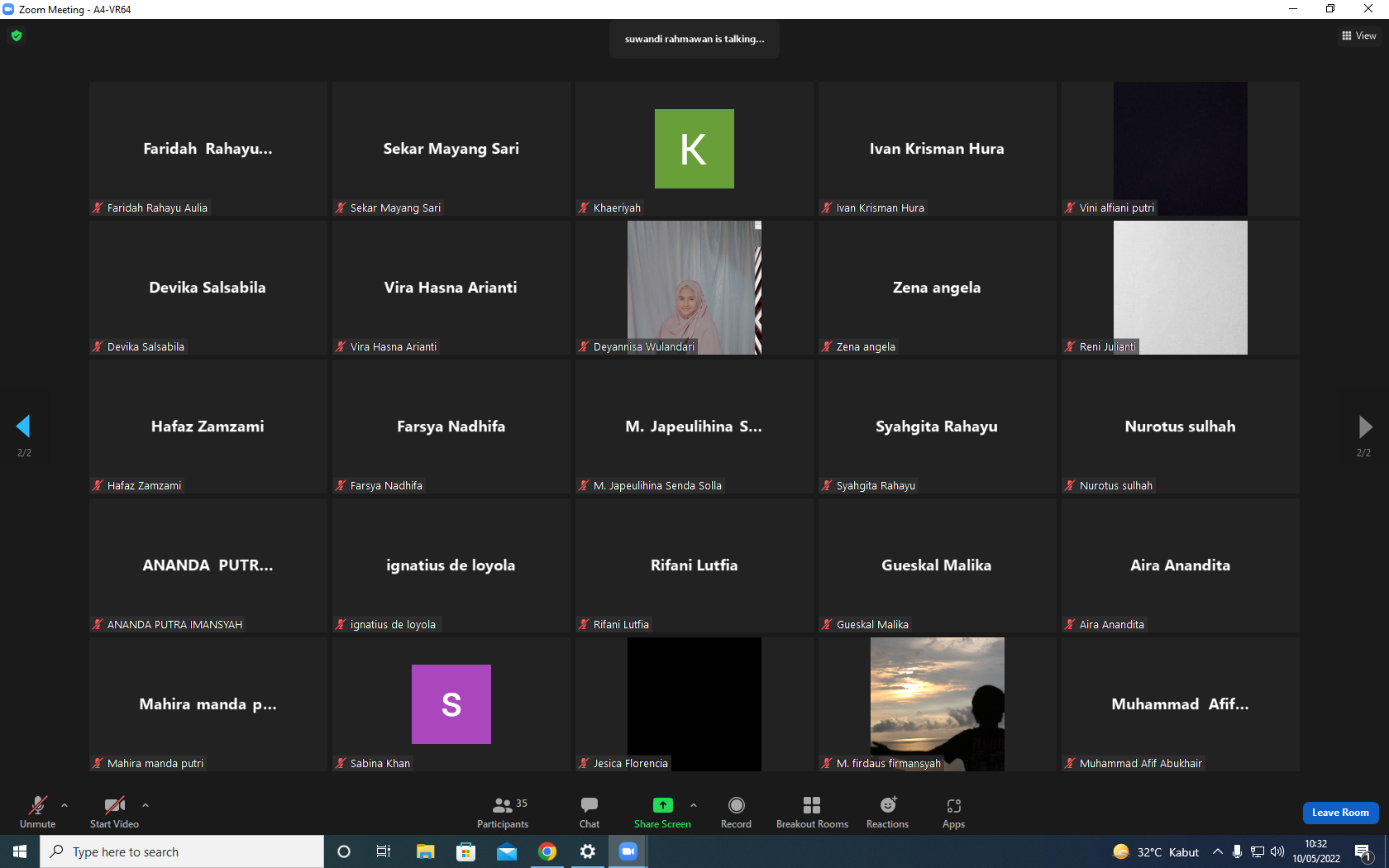Viewport: 1389px width, 868px height.
Task: Start recording with the Record button
Action: point(736,813)
